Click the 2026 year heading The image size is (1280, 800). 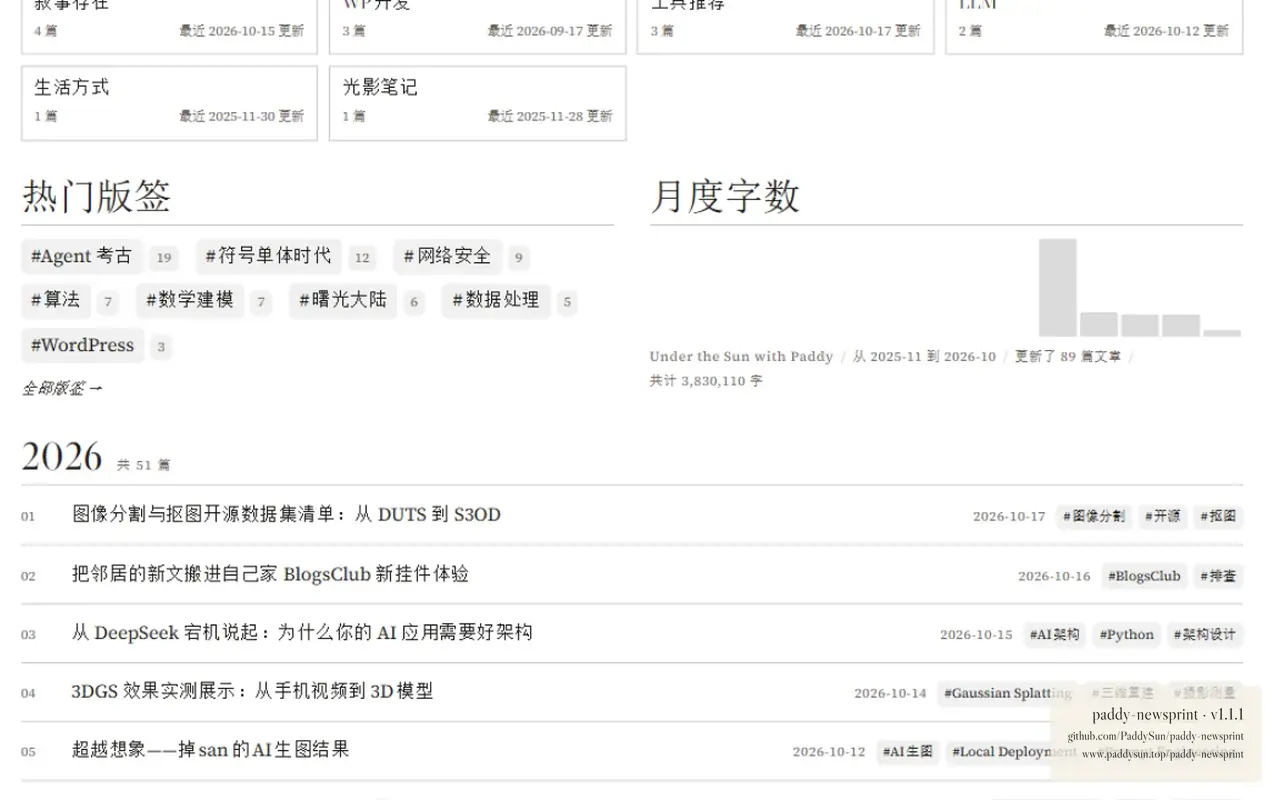point(62,457)
